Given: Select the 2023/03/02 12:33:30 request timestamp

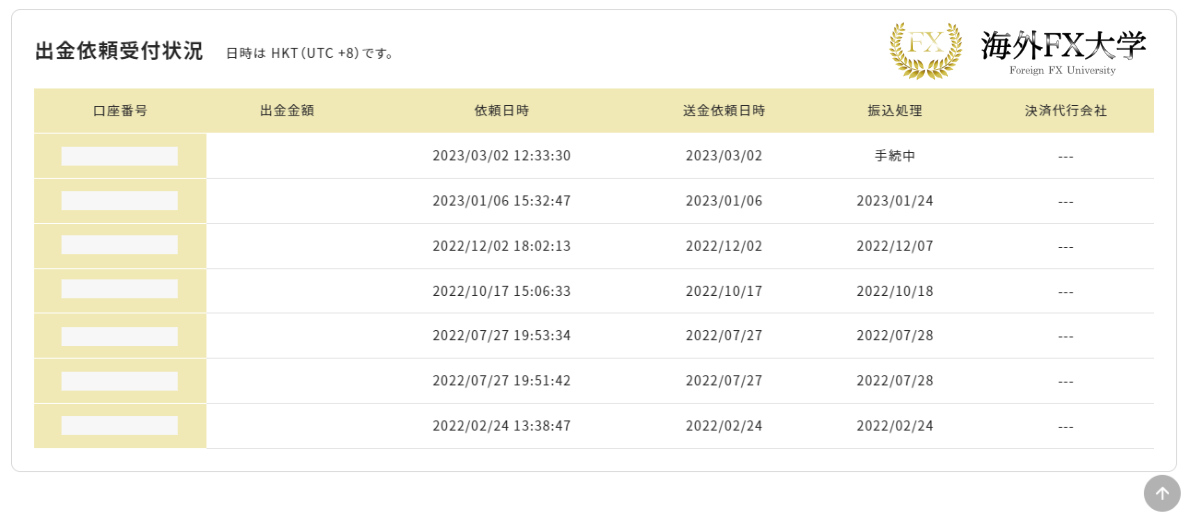Looking at the screenshot, I should coord(501,156).
